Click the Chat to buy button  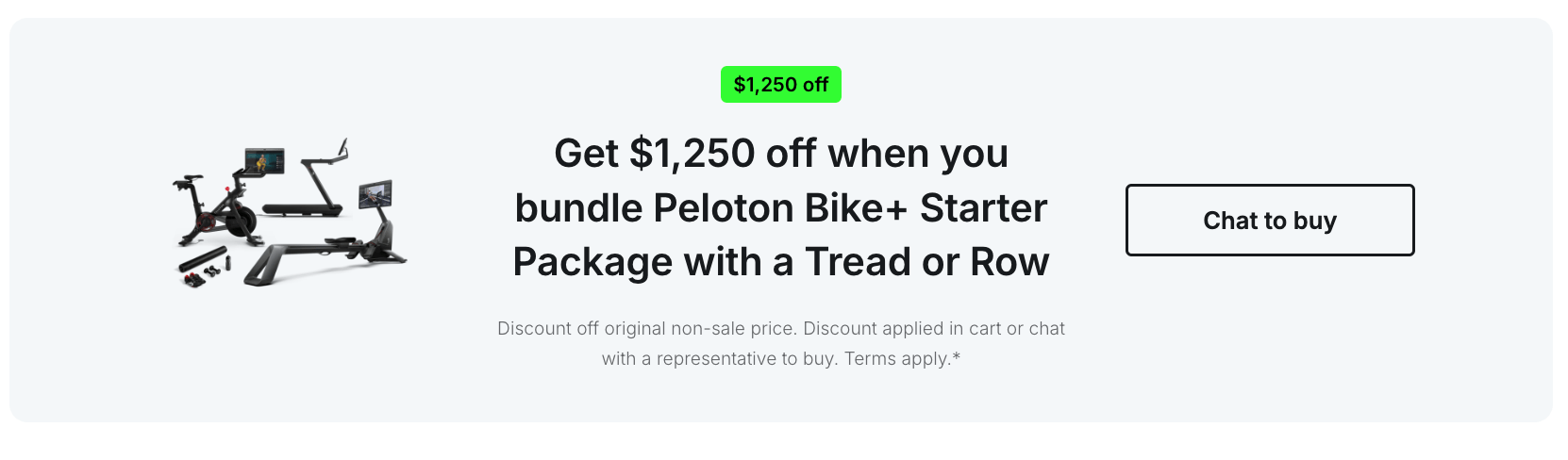tap(1269, 220)
